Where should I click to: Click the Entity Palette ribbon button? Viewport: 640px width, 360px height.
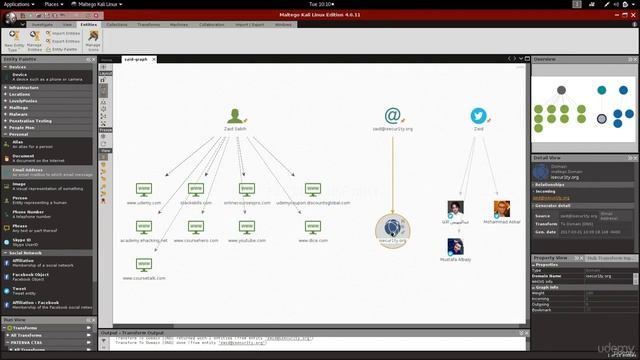coord(62,49)
